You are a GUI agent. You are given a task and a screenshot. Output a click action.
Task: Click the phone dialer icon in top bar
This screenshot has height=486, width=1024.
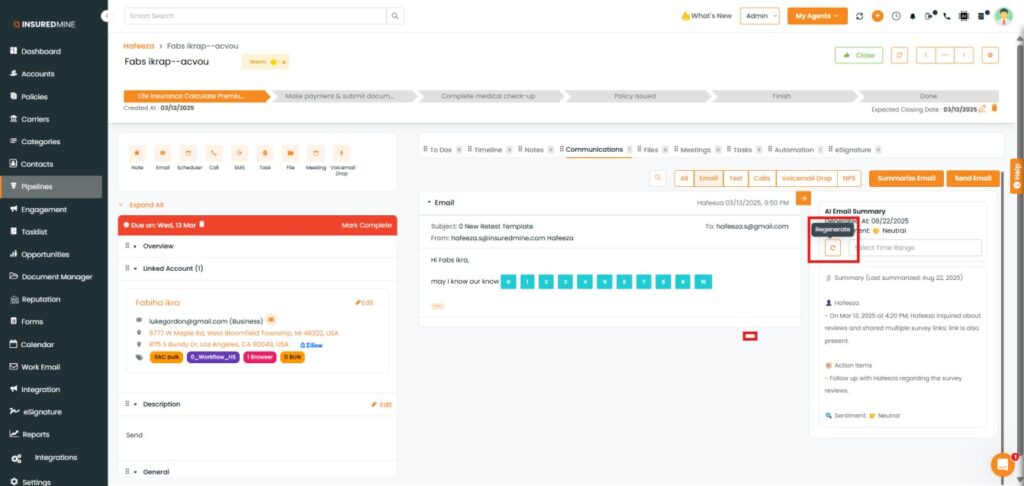(947, 16)
